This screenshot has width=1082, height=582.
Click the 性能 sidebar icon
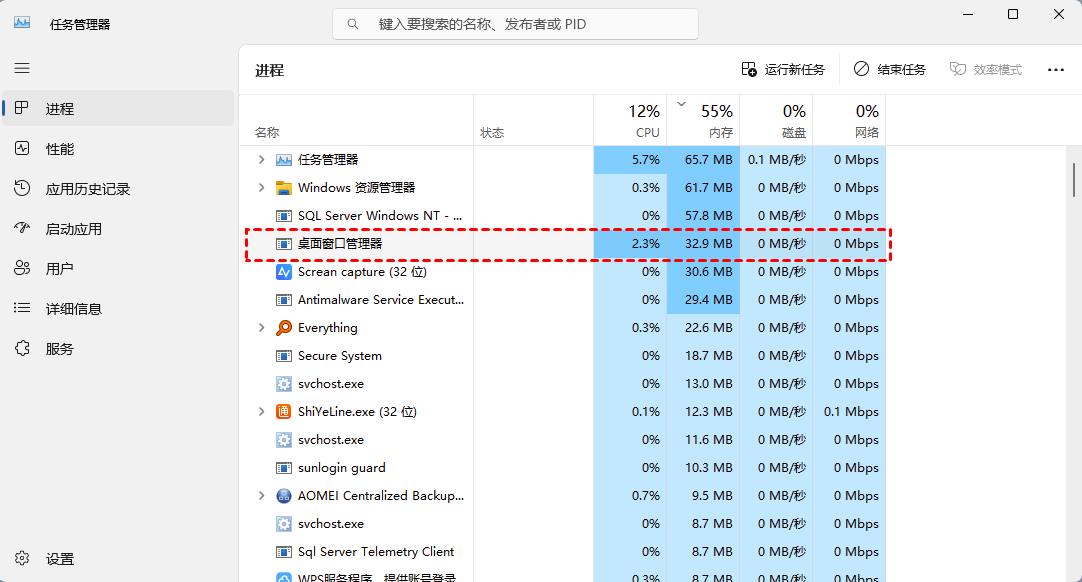[x=22, y=148]
